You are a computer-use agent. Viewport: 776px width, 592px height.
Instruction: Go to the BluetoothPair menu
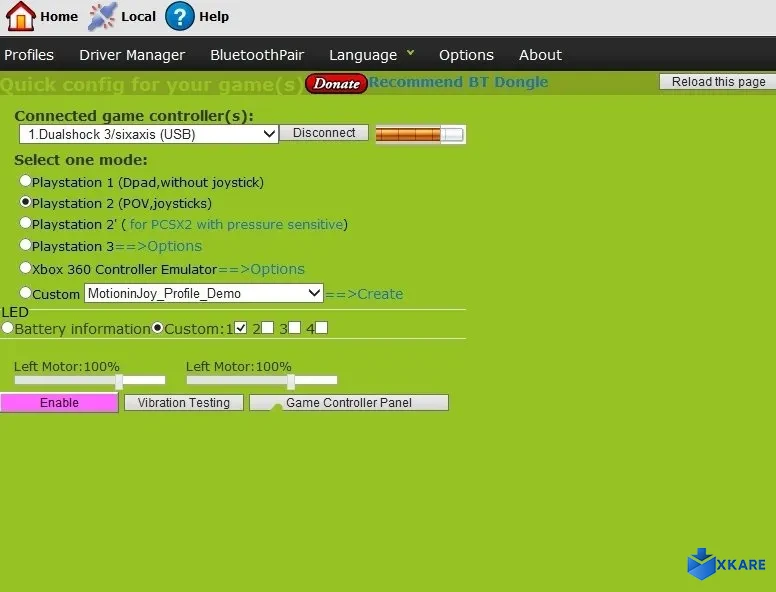tap(257, 55)
